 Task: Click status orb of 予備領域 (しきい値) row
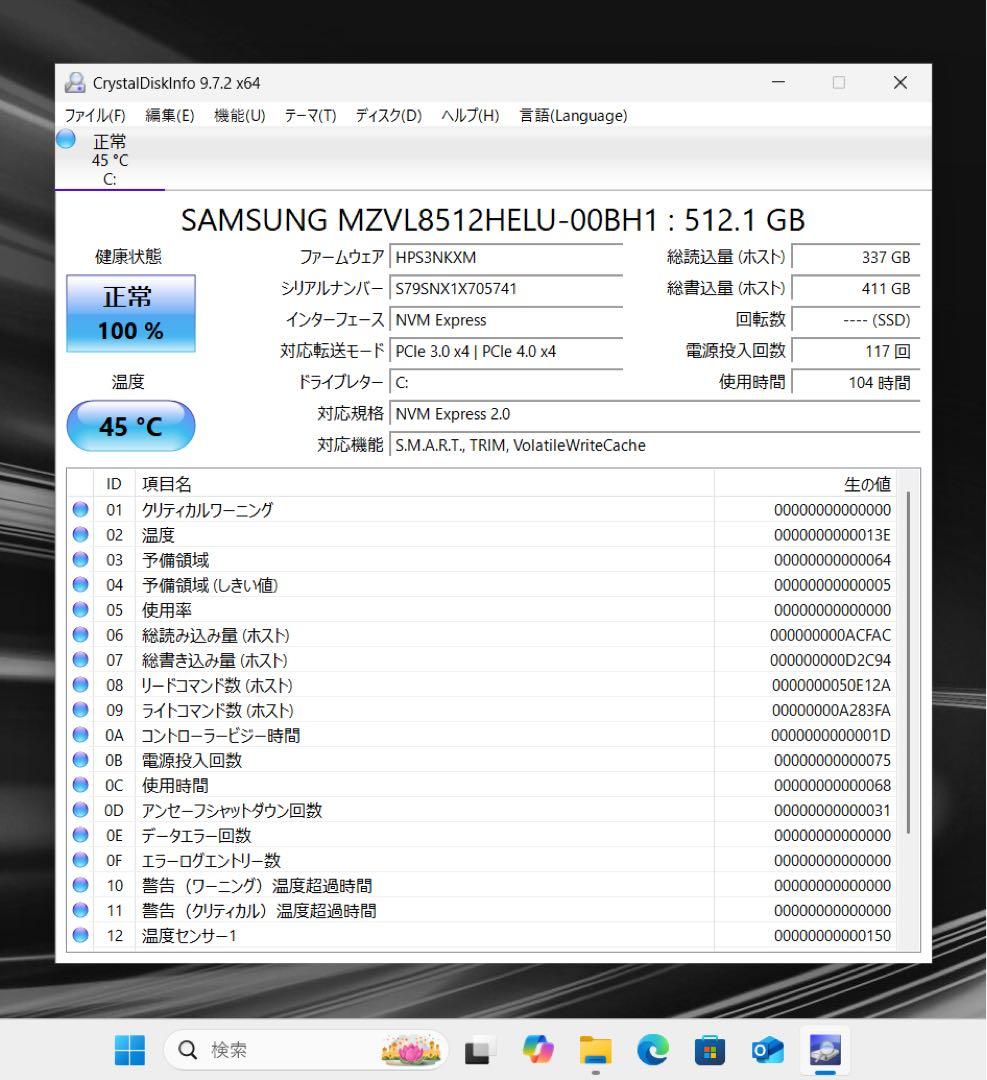(x=81, y=585)
